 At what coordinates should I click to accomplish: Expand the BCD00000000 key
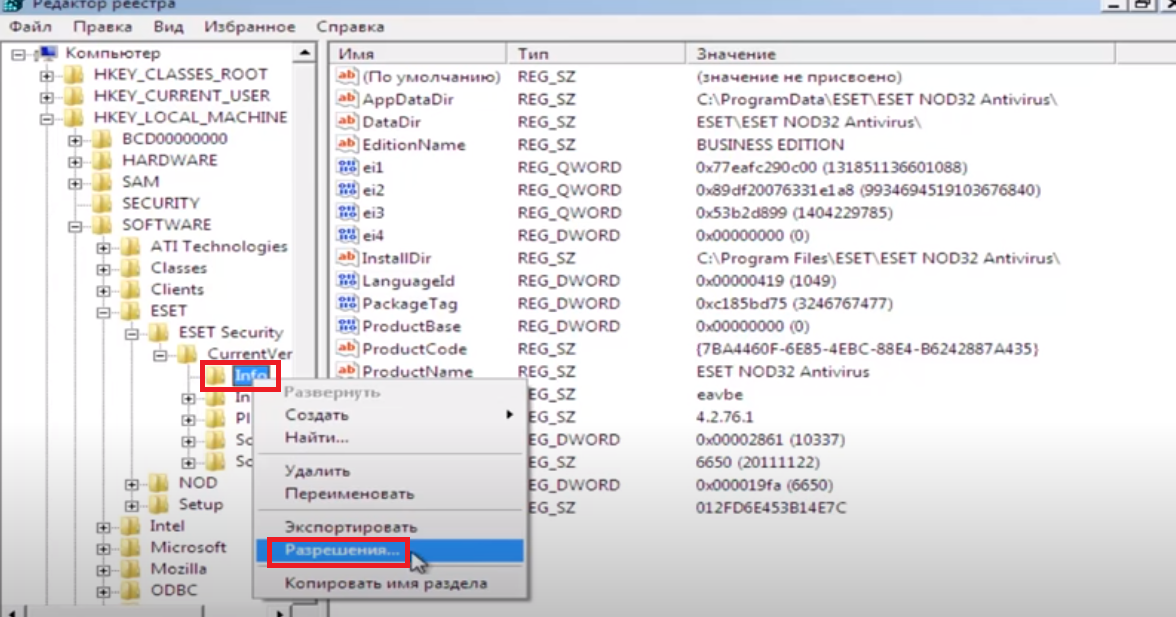(75, 140)
